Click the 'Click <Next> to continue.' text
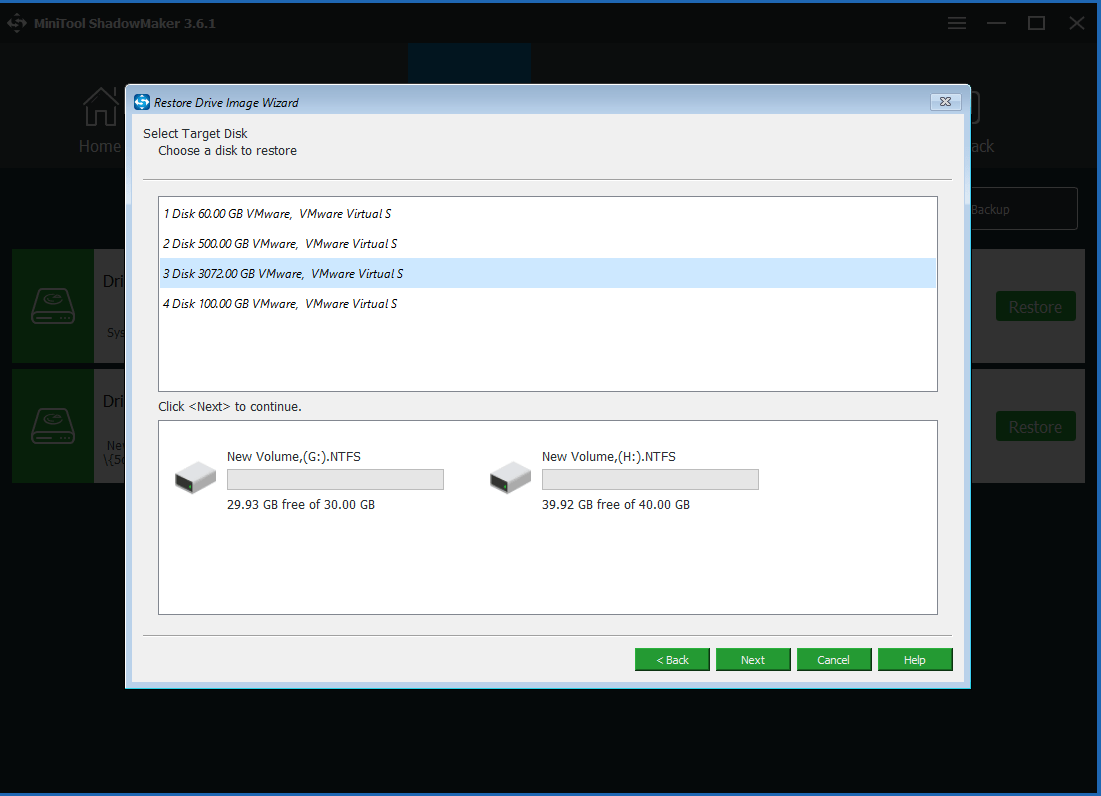 point(230,406)
